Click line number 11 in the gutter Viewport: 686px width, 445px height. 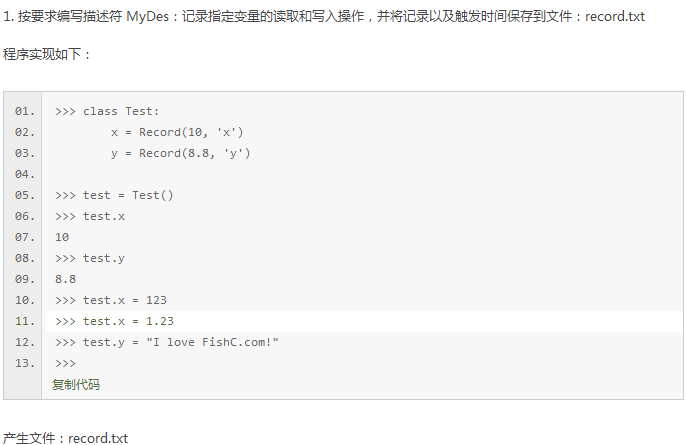click(x=24, y=321)
